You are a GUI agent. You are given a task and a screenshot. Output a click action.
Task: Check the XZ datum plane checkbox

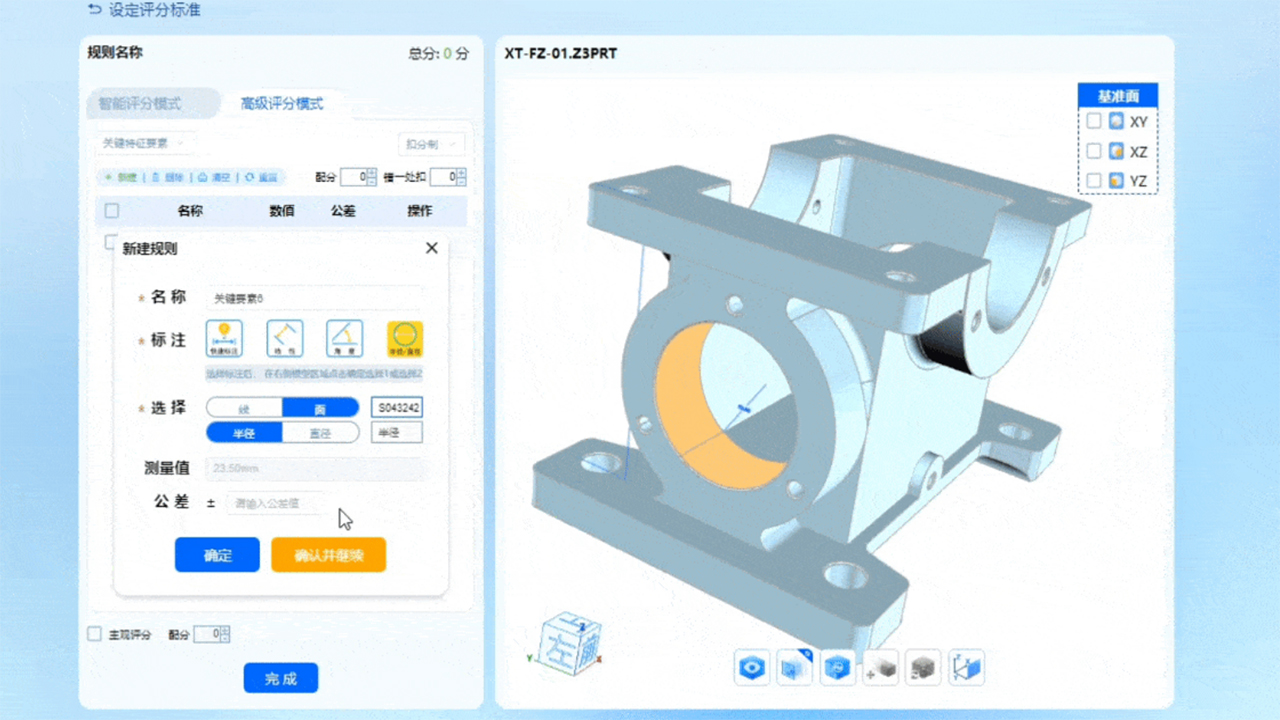[x=1094, y=151]
